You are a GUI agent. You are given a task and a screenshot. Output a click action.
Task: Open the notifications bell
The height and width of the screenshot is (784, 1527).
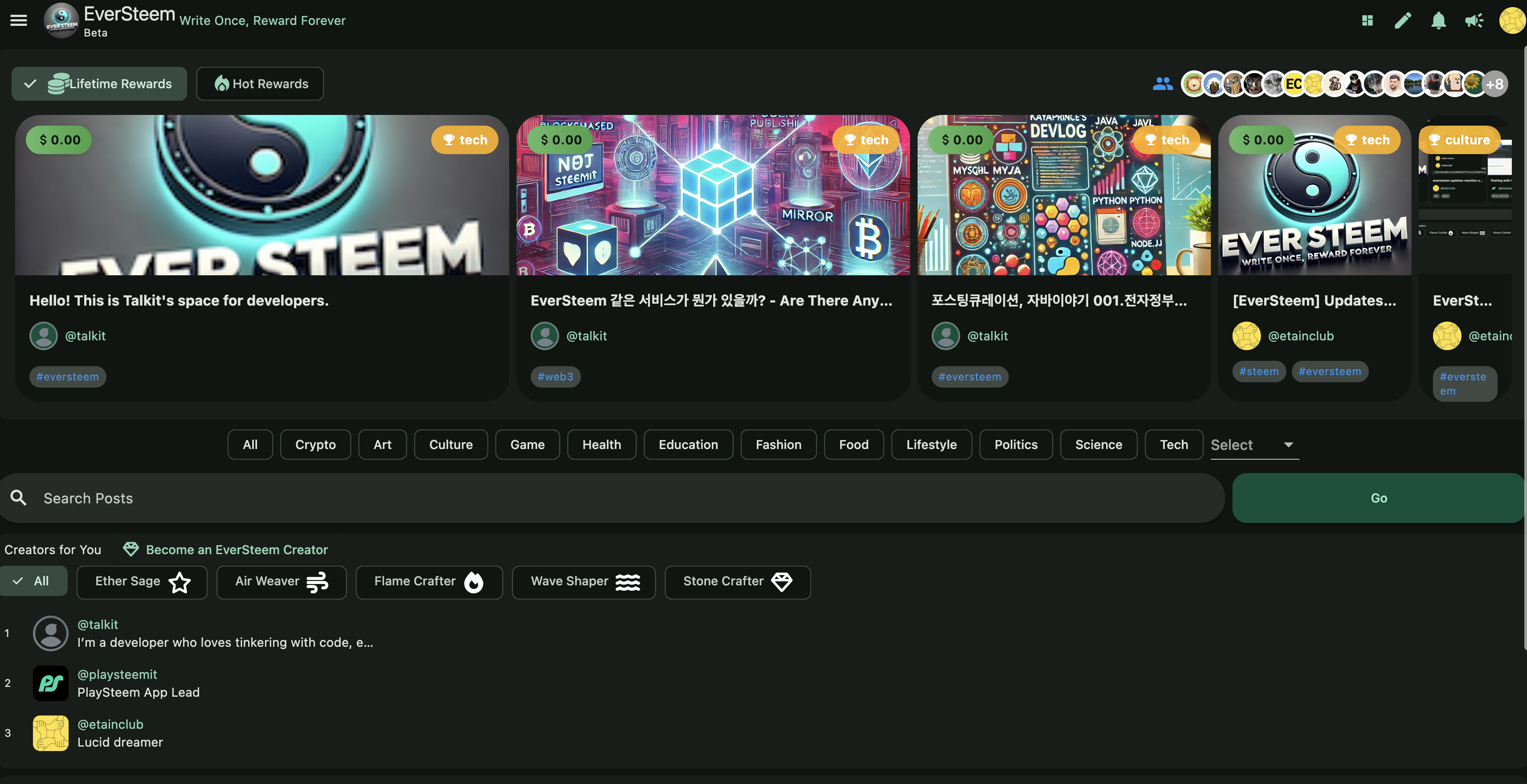point(1438,21)
